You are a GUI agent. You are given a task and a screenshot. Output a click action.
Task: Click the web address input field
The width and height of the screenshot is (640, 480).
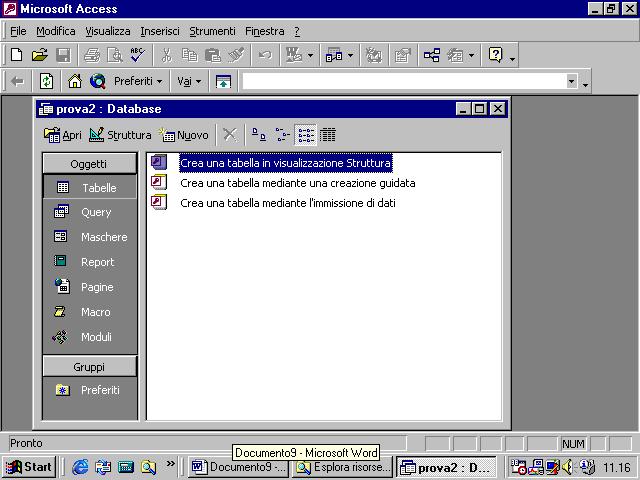(404, 81)
